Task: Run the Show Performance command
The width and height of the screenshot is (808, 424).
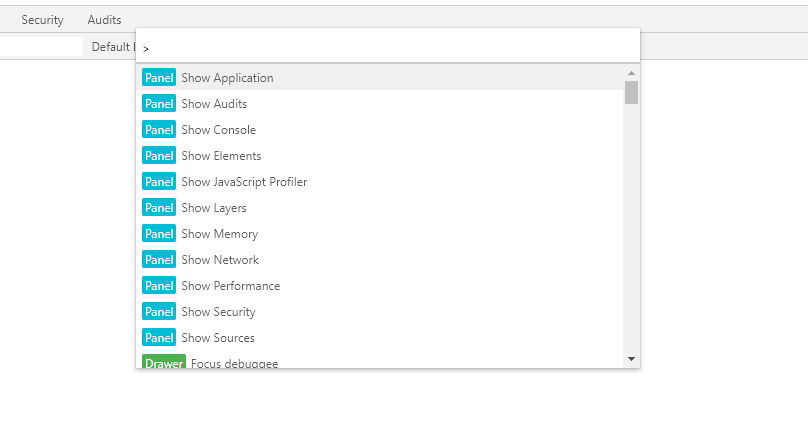Action: click(x=230, y=286)
